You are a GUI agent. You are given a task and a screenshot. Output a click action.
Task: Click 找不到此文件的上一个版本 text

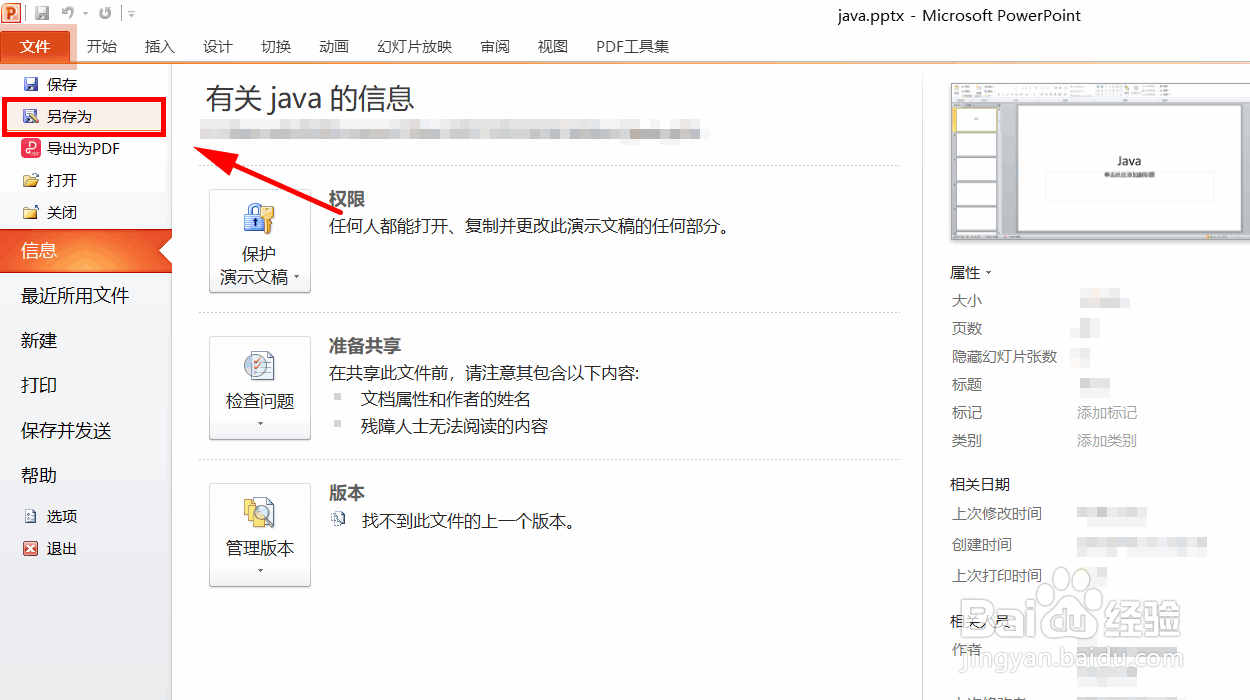(x=469, y=521)
